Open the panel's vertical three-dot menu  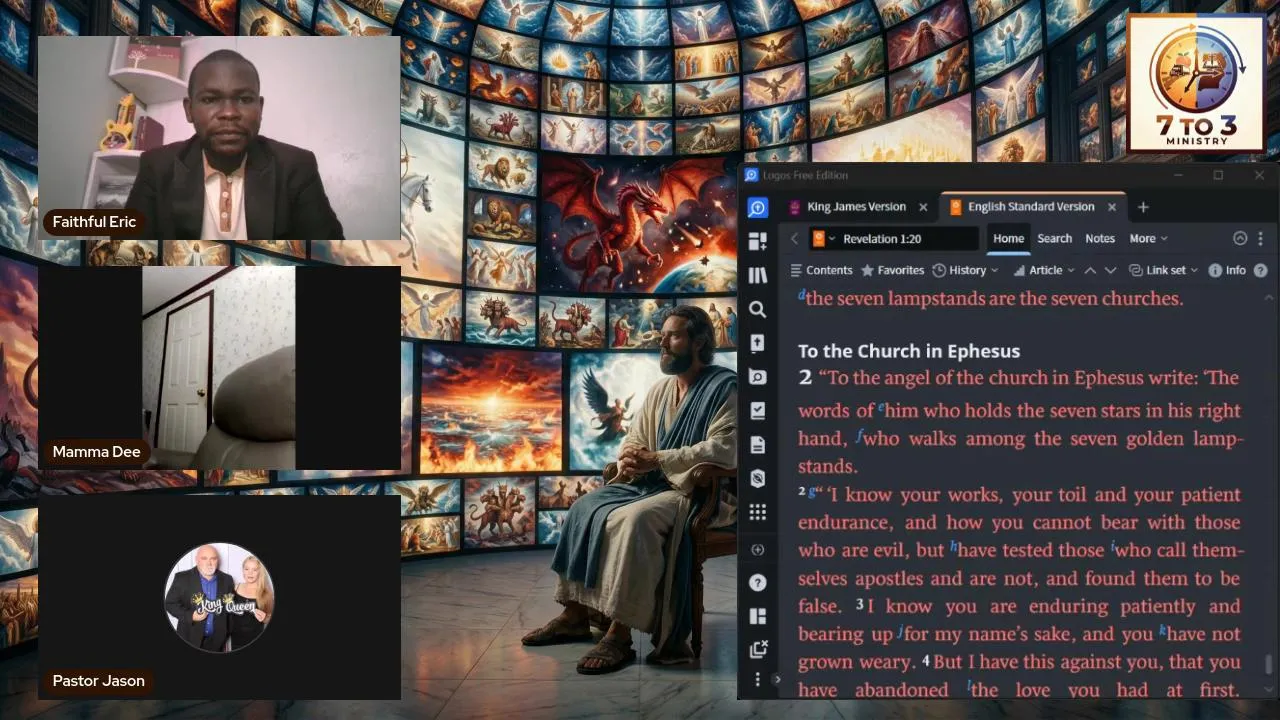tap(1260, 239)
